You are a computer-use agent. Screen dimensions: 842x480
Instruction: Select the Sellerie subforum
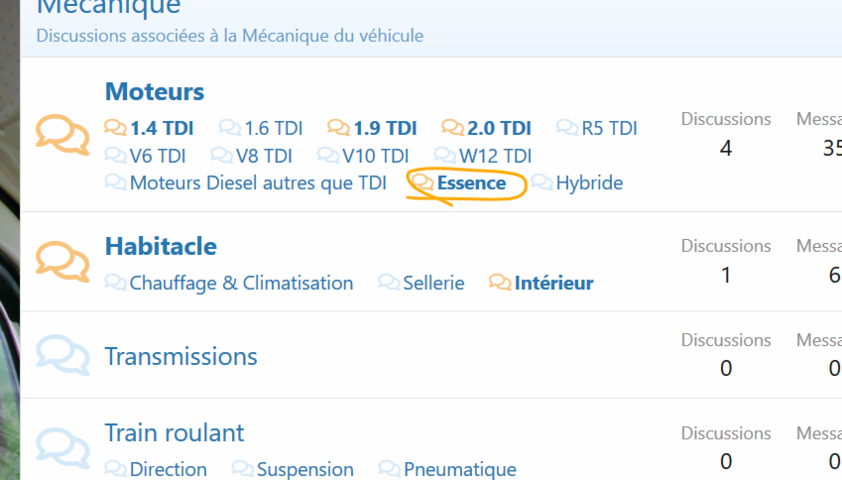[x=433, y=283]
